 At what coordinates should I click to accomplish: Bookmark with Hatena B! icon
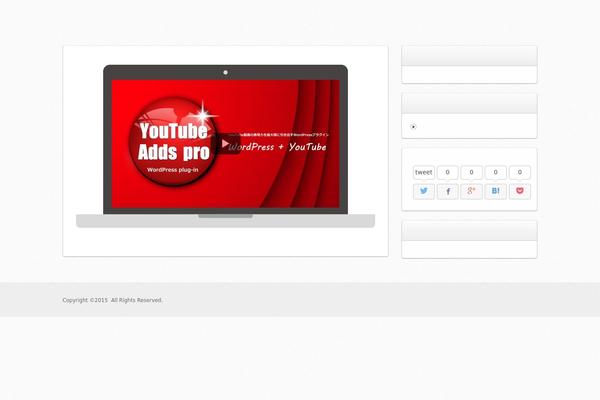[496, 191]
